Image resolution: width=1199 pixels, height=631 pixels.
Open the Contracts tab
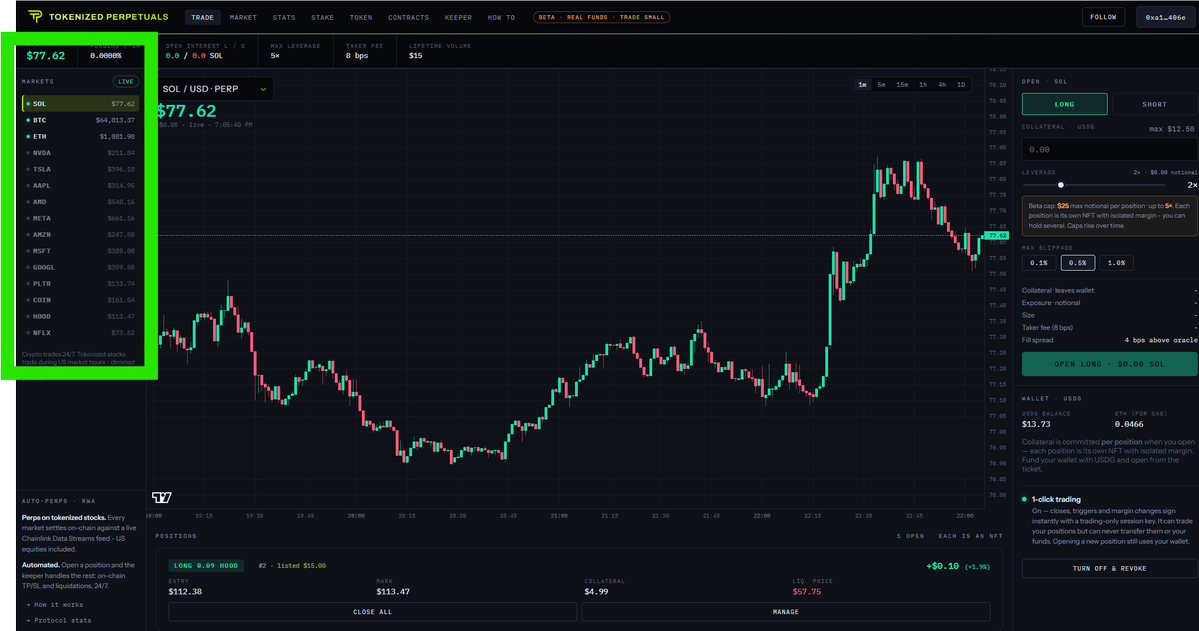click(x=408, y=17)
